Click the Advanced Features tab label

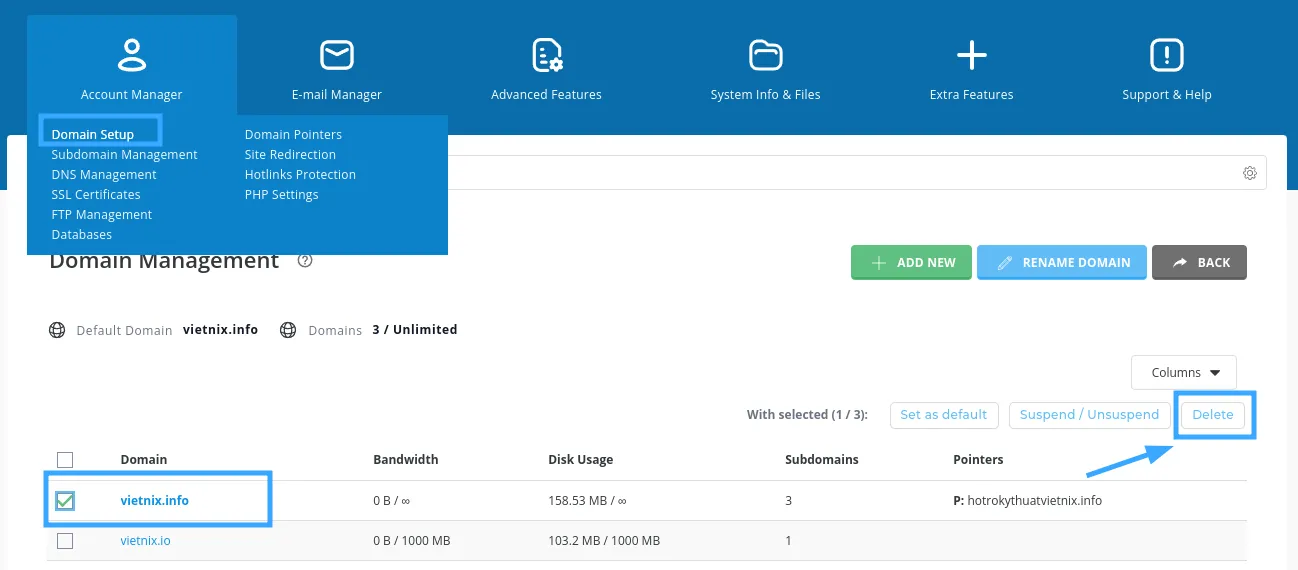point(547,94)
